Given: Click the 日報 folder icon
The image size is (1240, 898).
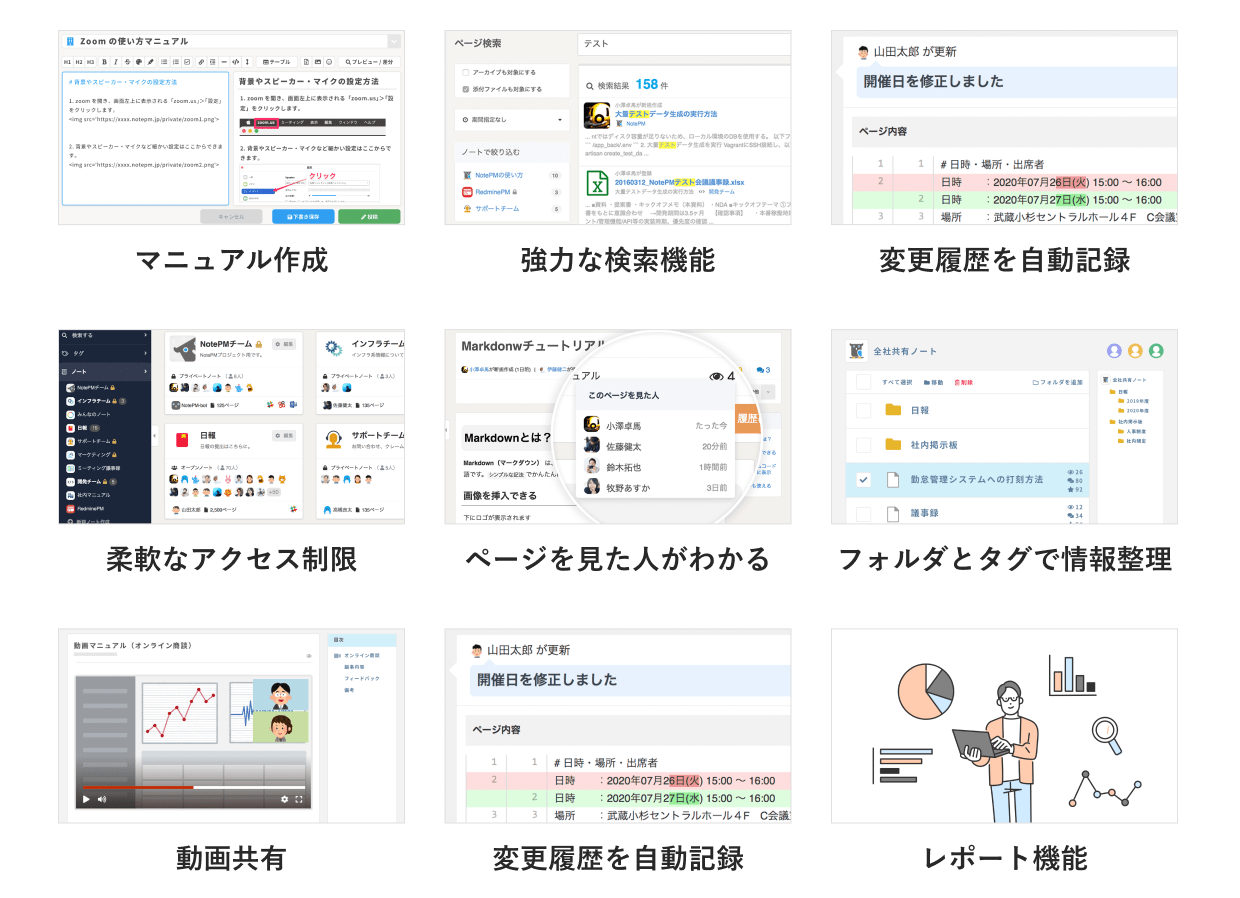Looking at the screenshot, I should (x=893, y=410).
